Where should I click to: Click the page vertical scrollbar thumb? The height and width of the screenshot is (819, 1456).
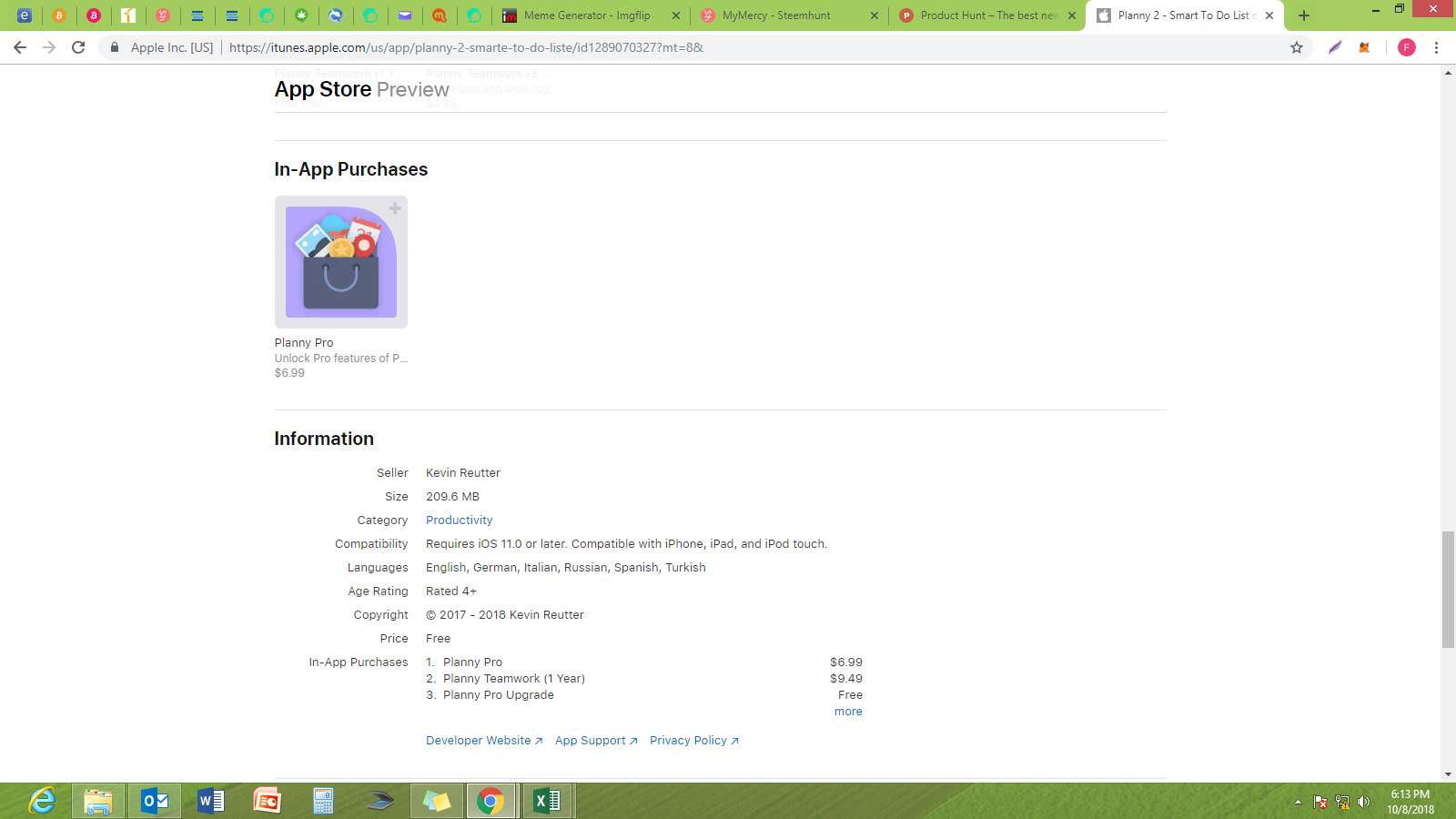pos(1448,590)
